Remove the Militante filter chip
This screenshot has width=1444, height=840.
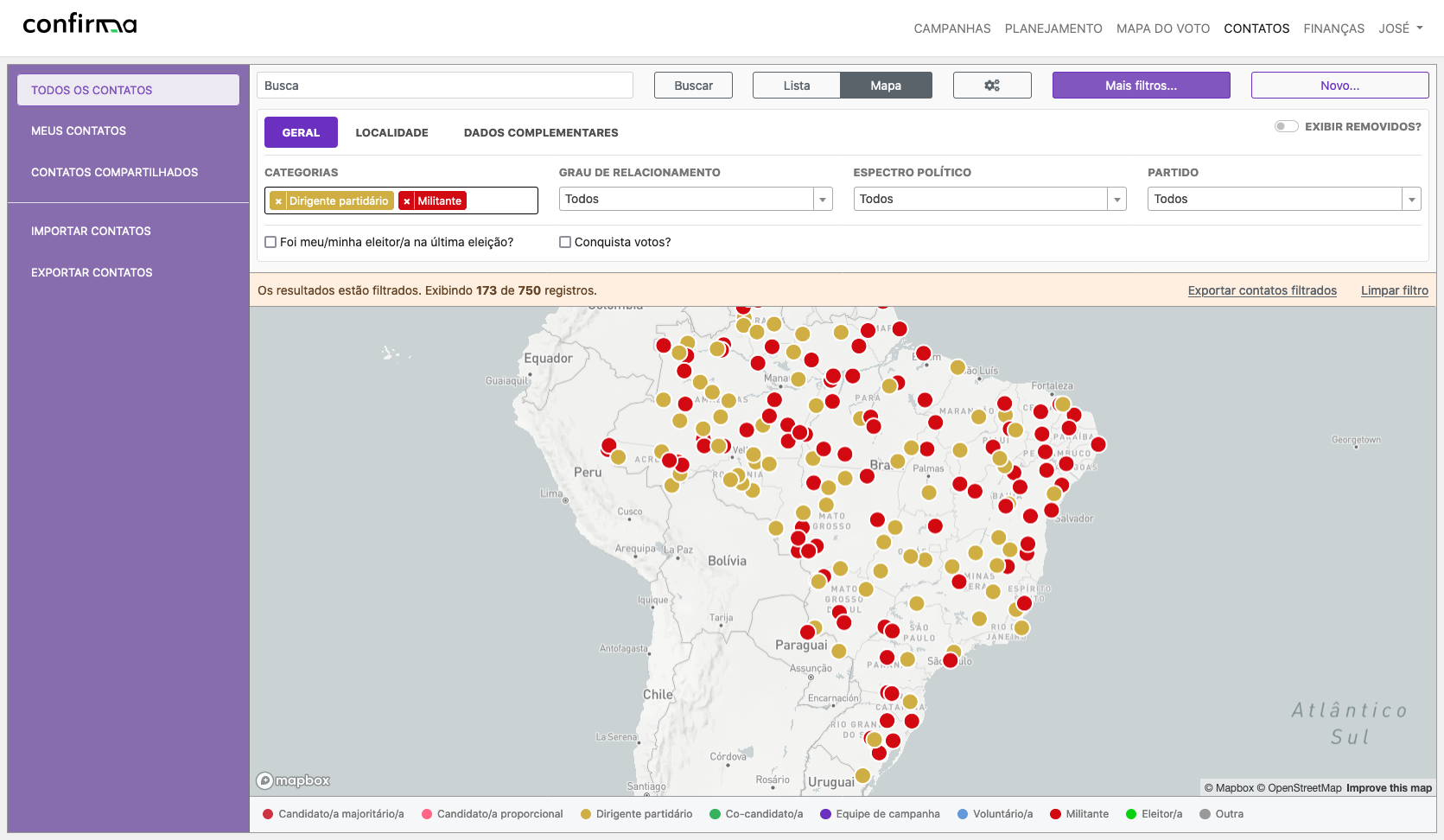(407, 200)
